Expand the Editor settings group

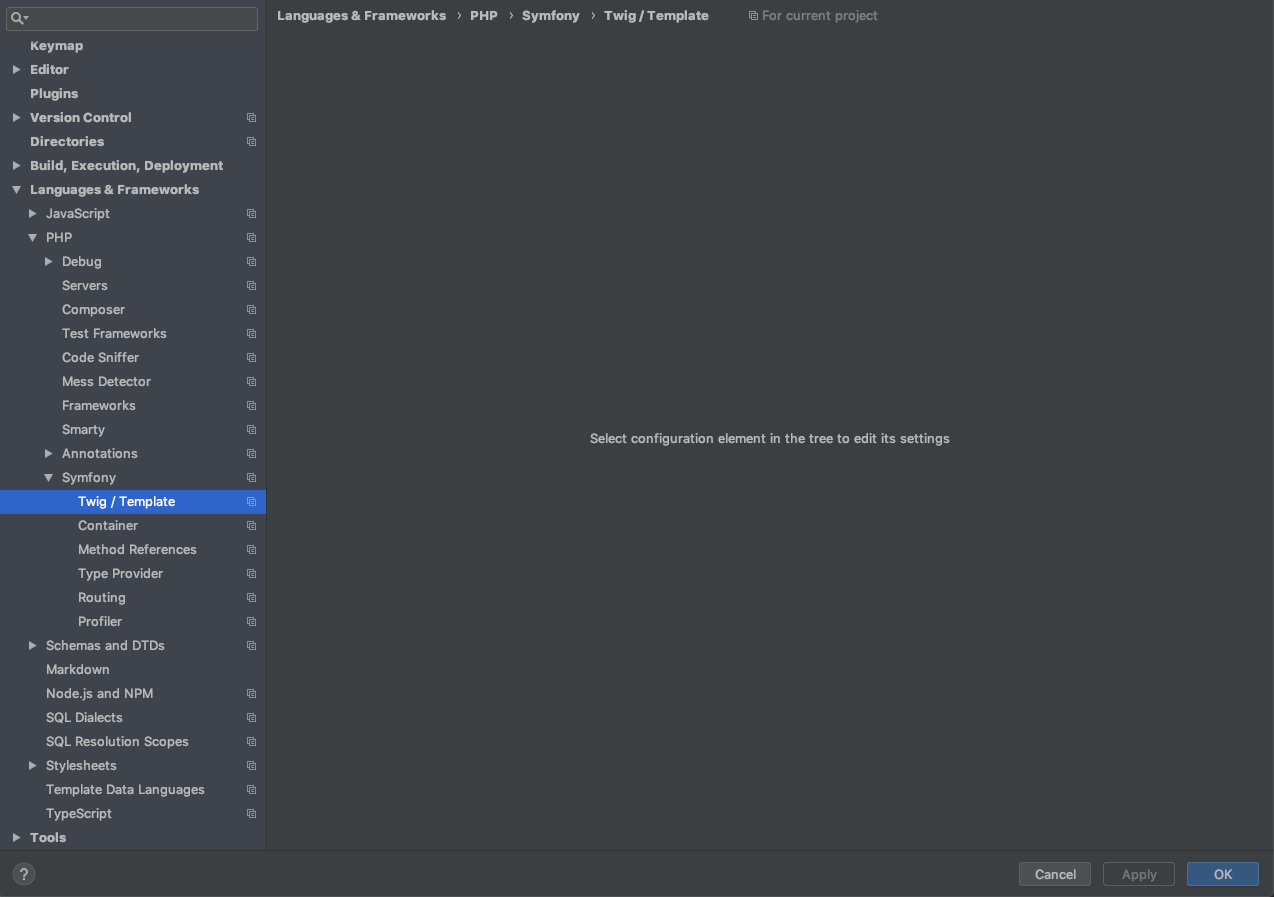tap(16, 70)
